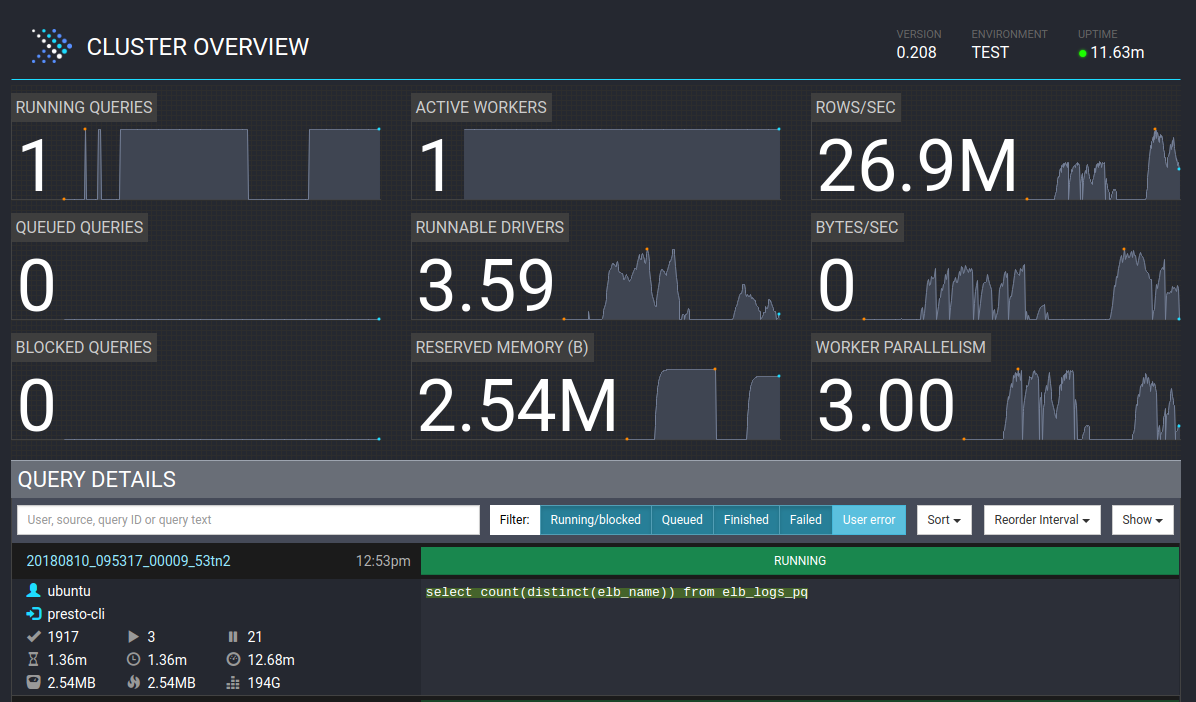Click the cumulative memory icon beside 194G
The width and height of the screenshot is (1196, 702).
[233, 682]
